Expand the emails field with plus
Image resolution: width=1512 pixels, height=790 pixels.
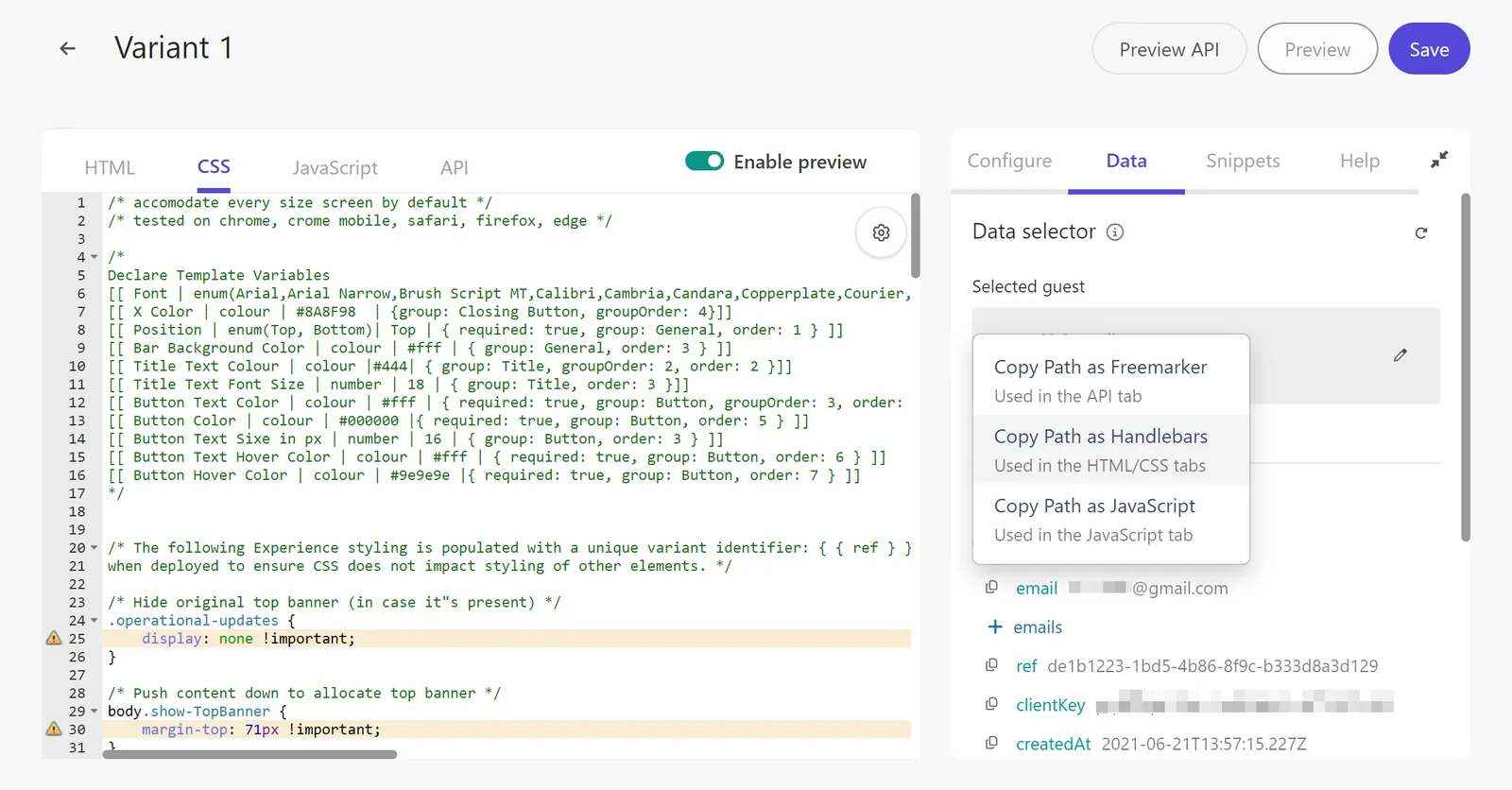pos(994,627)
